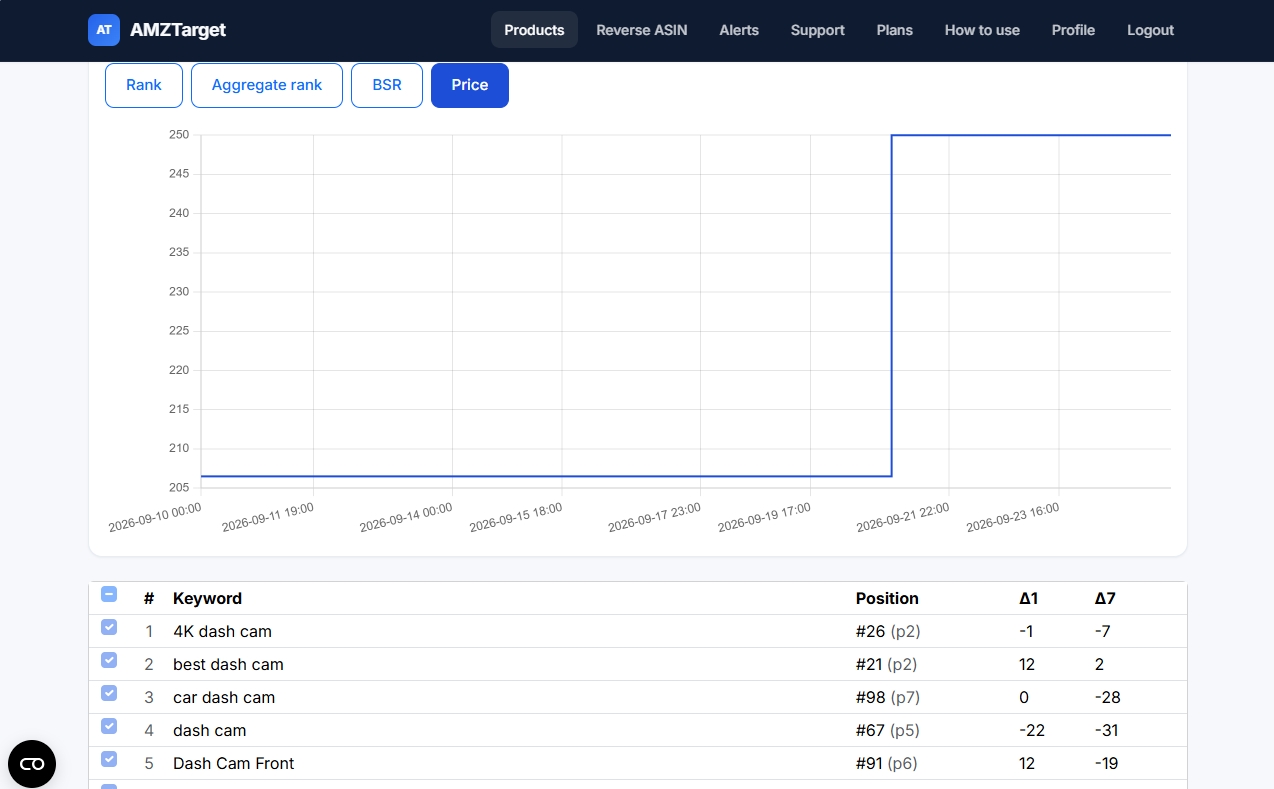Select the Price chart tab
This screenshot has height=789, width=1274.
470,85
